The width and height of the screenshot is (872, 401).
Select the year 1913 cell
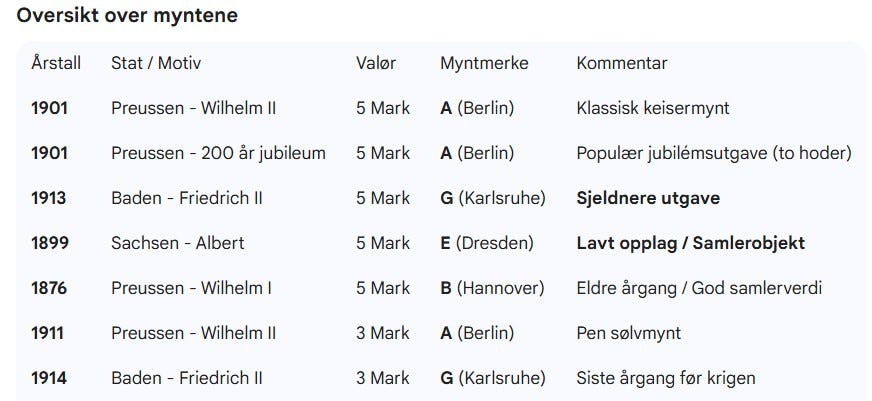point(48,198)
